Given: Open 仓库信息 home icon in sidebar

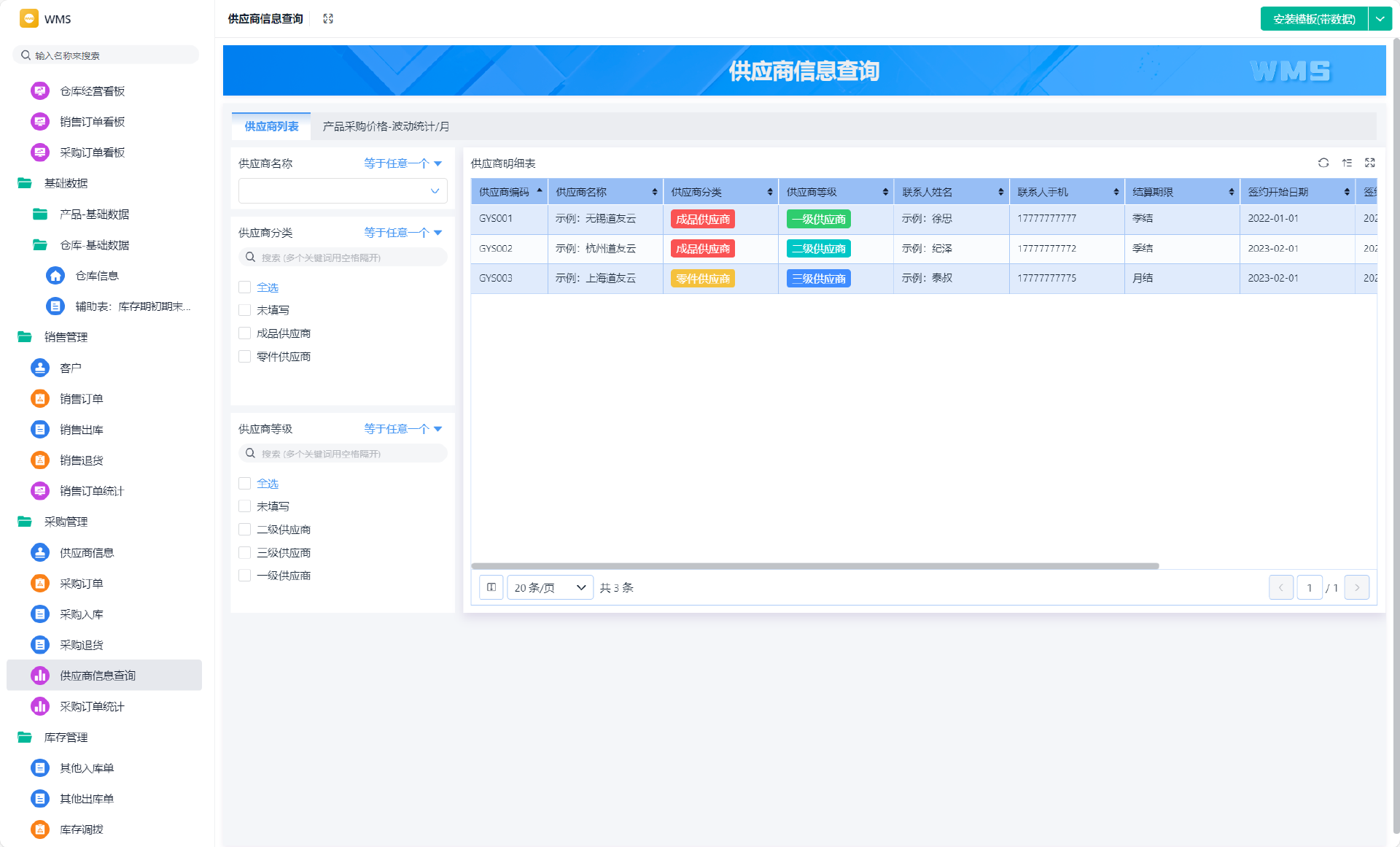Looking at the screenshot, I should [55, 276].
